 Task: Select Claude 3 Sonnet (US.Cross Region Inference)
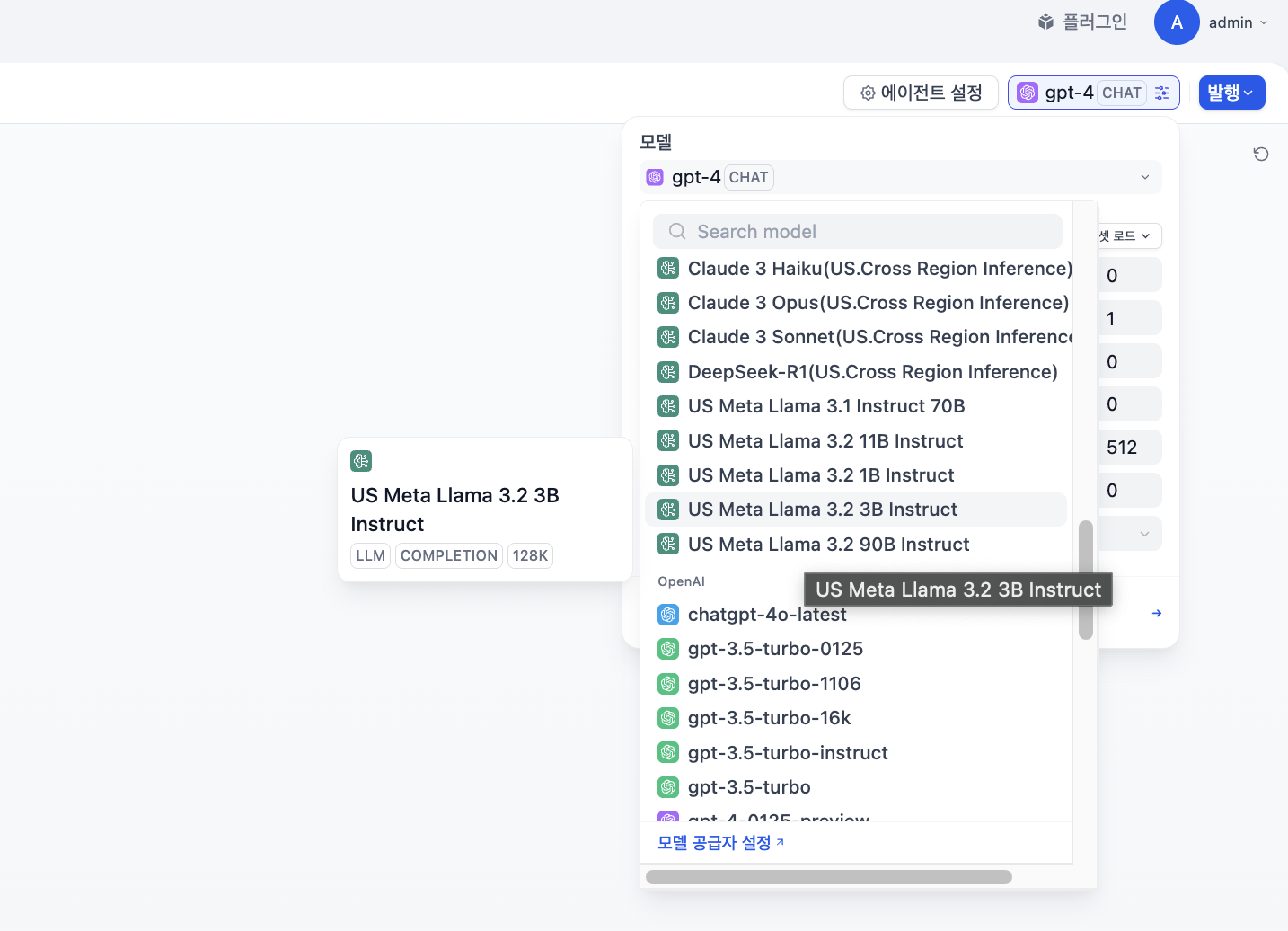point(858,337)
